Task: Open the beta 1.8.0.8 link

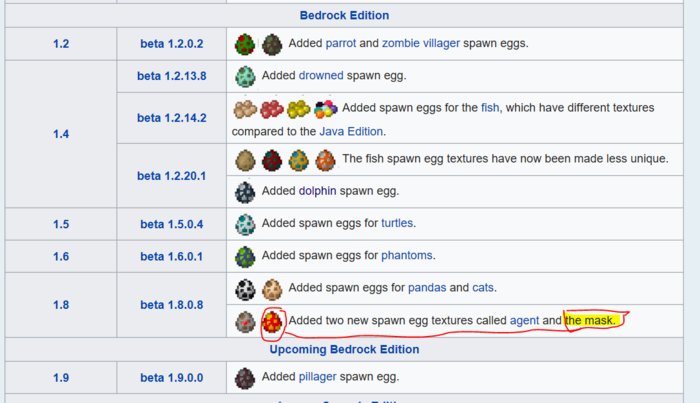Action: click(172, 305)
